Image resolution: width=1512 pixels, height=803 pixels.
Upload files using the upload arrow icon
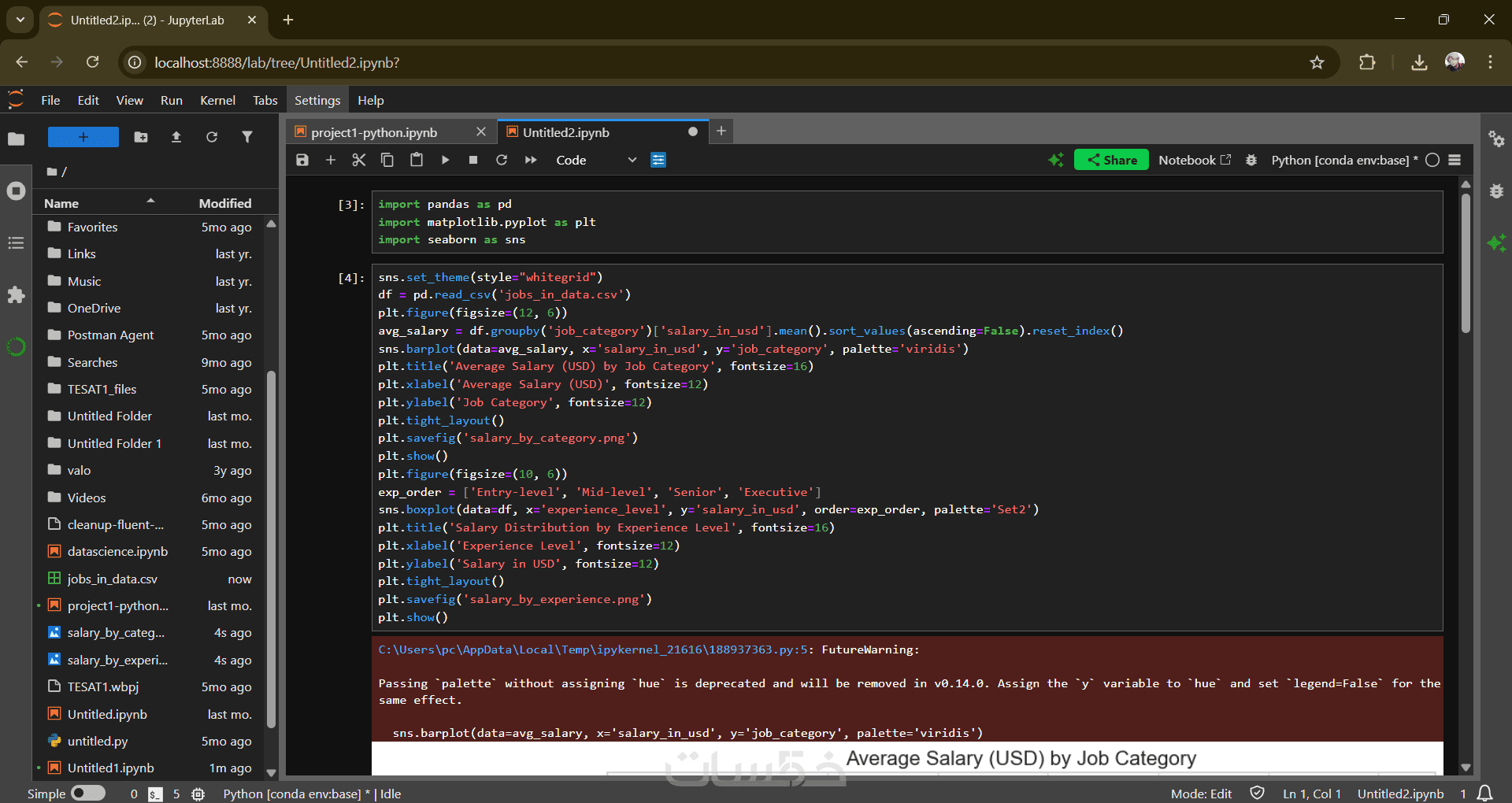tap(176, 137)
